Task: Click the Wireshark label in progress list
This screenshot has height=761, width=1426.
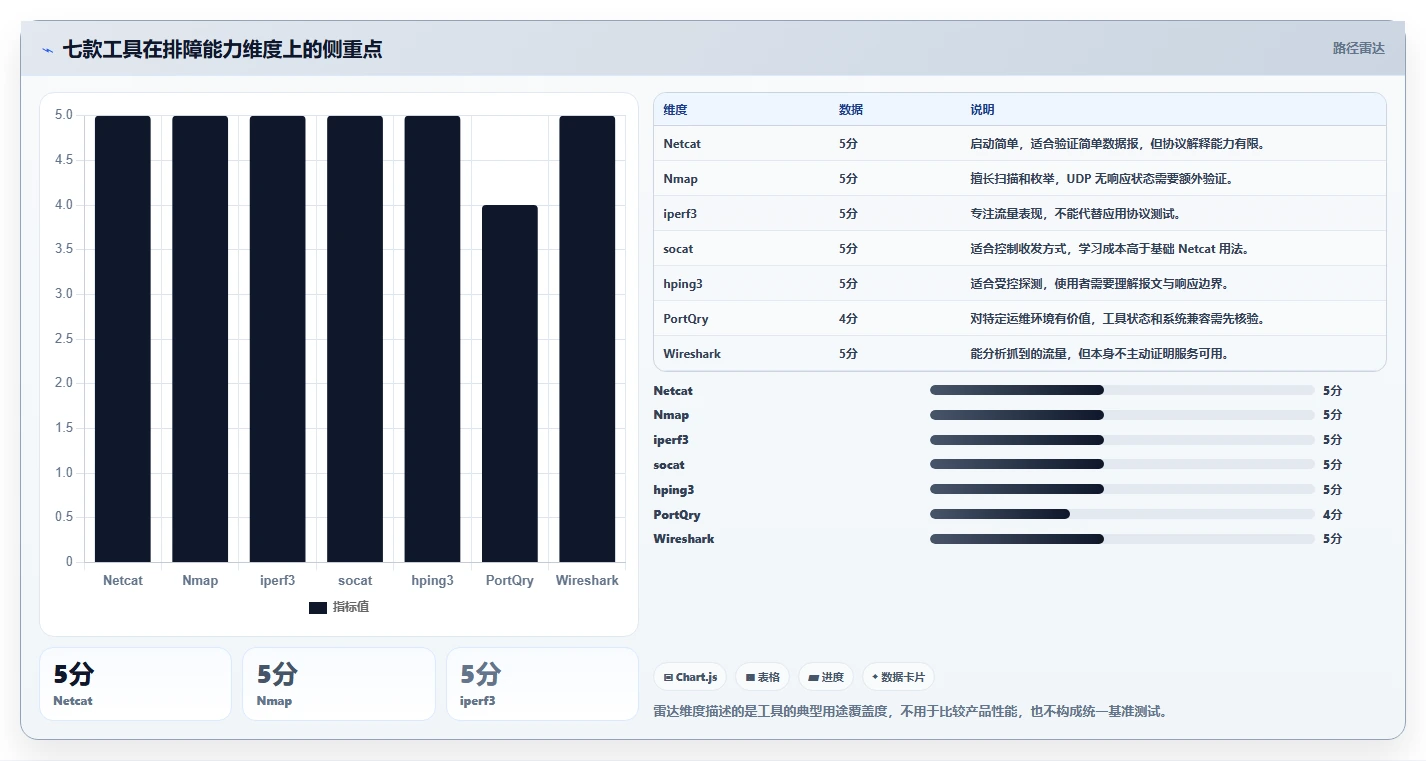Action: pos(684,539)
